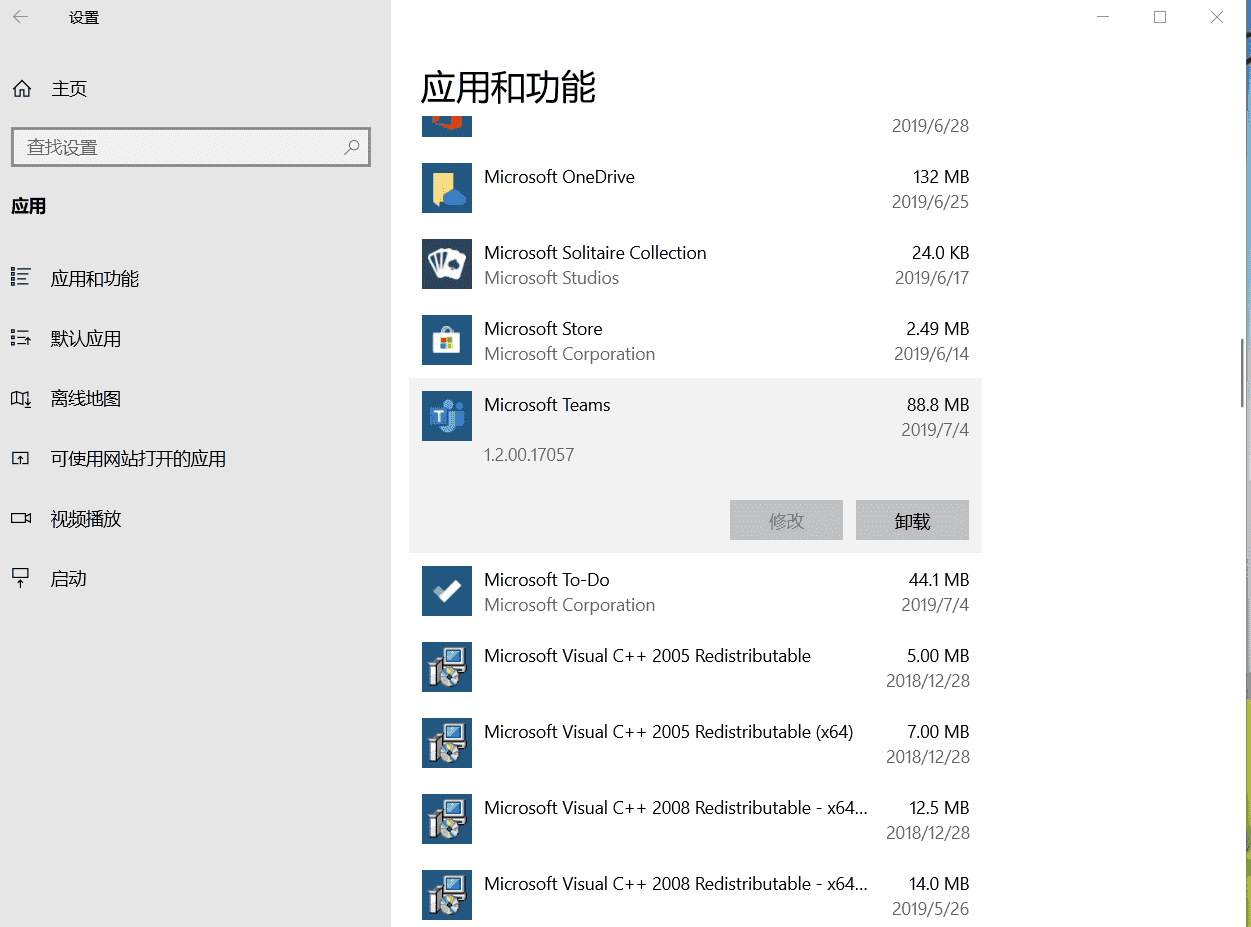Click the Solitaire Collection cards icon

click(x=447, y=264)
